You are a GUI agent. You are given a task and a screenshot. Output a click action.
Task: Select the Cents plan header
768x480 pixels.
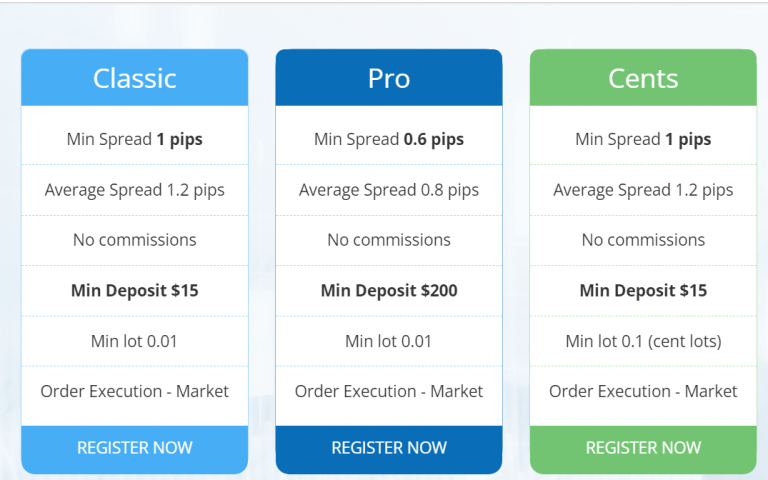point(643,78)
